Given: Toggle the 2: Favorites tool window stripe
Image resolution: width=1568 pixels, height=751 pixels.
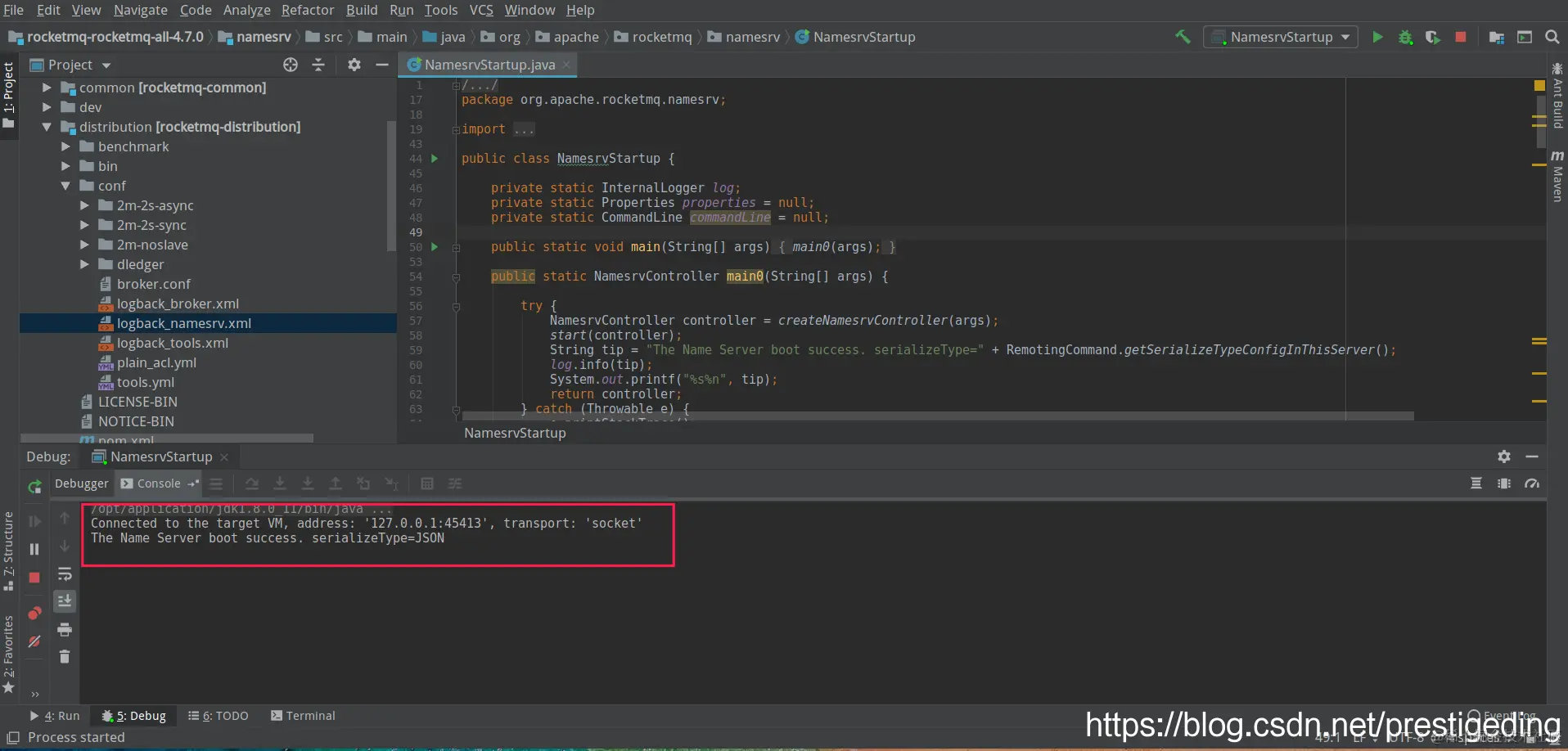Looking at the screenshot, I should 9,654.
